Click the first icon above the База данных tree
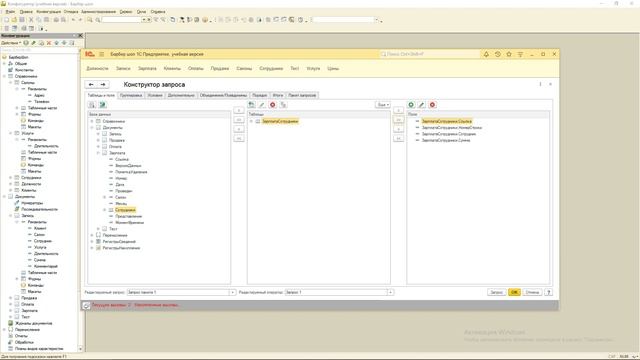This screenshot has height=360, width=640. click(92, 105)
